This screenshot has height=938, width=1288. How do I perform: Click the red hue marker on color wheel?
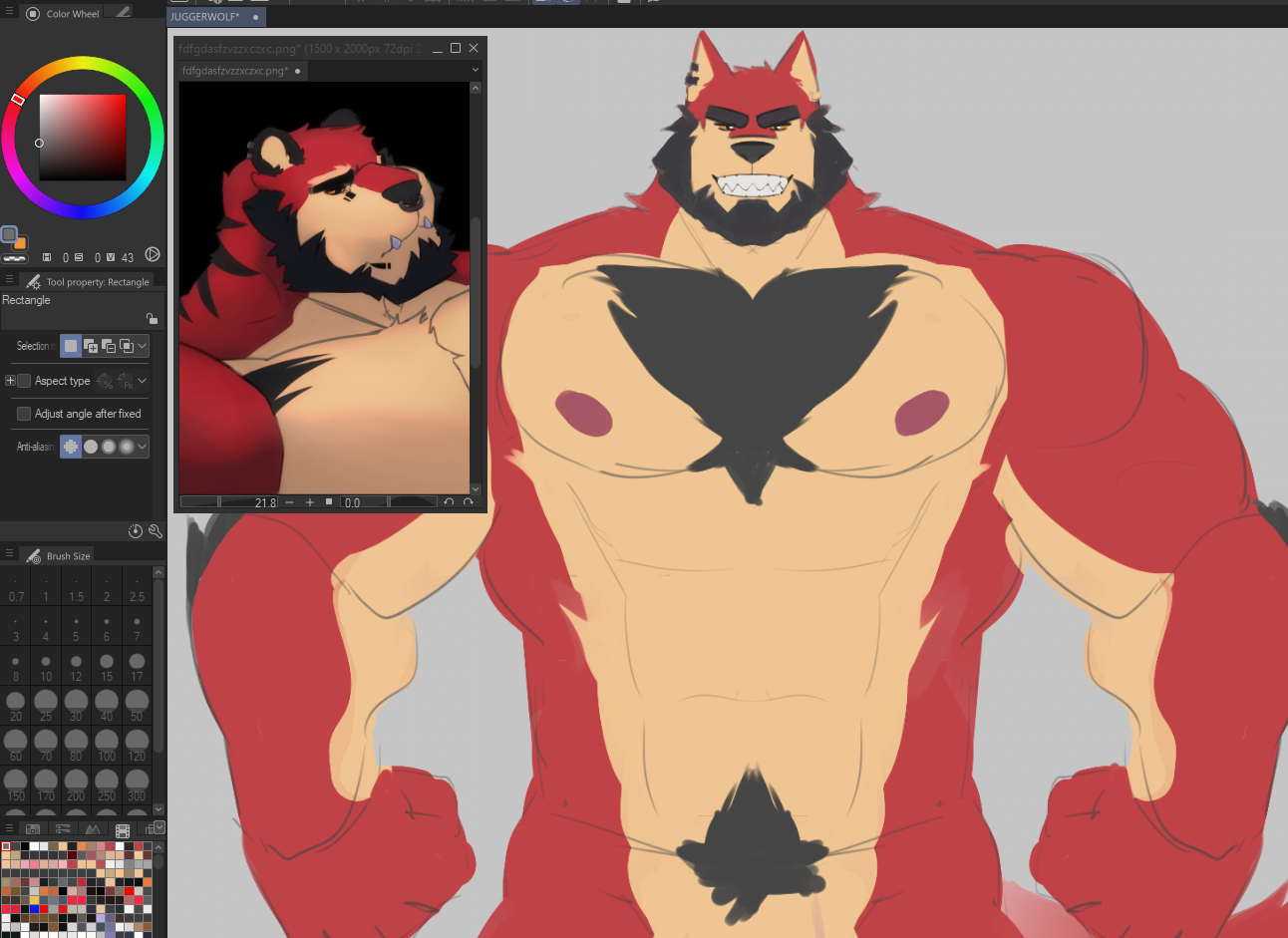18,99
